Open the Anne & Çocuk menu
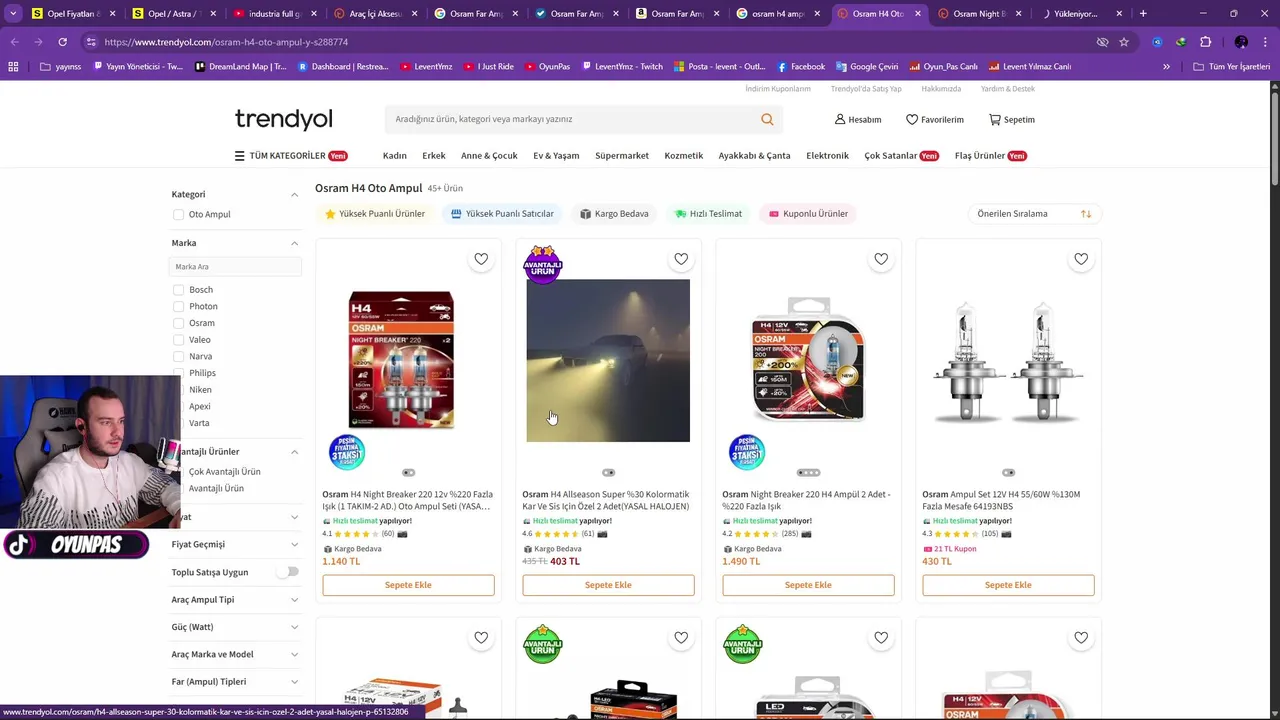This screenshot has width=1280, height=720. pyautogui.click(x=489, y=156)
